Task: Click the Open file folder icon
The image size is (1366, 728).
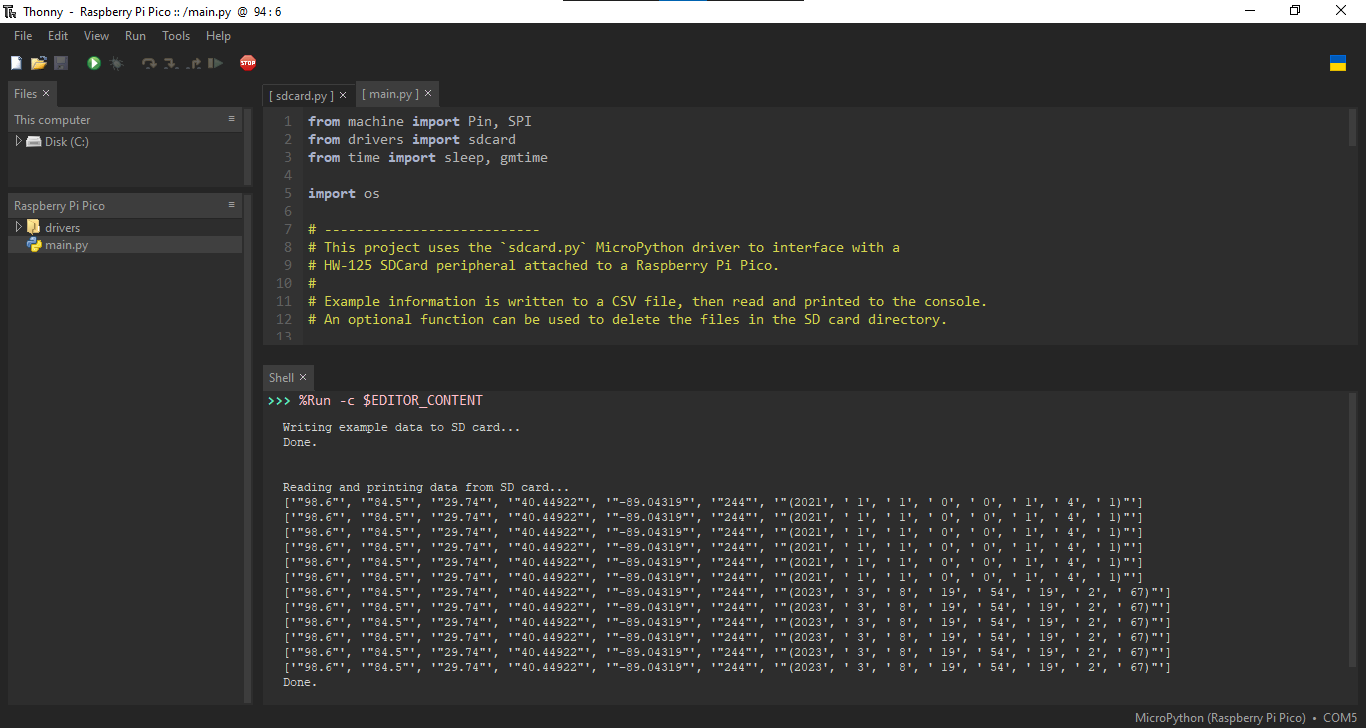Action: (38, 63)
